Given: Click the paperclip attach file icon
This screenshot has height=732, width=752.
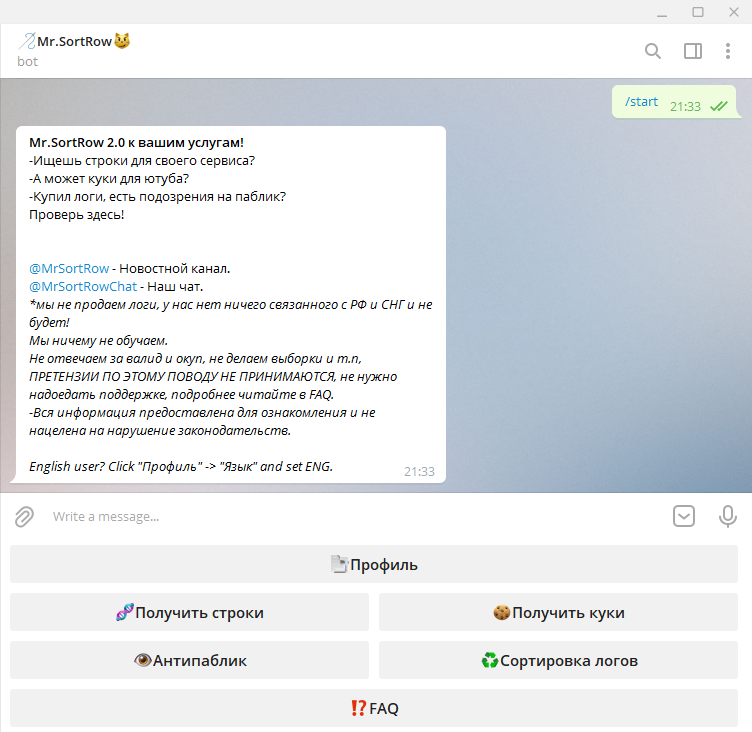Looking at the screenshot, I should [24, 517].
